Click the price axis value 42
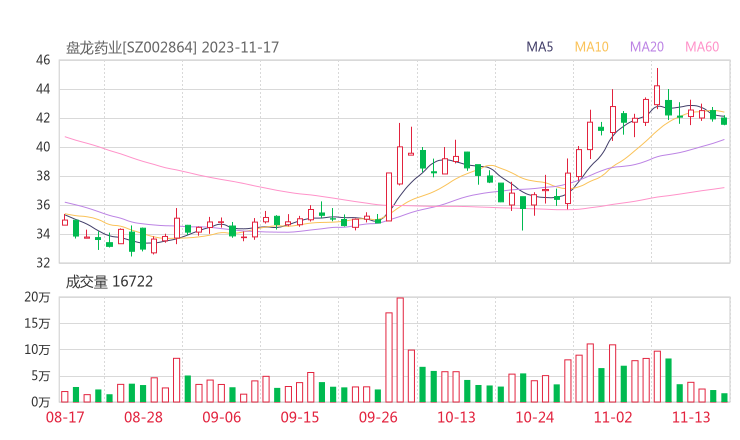Image resolution: width=740 pixels, height=440 pixels. 43,118
